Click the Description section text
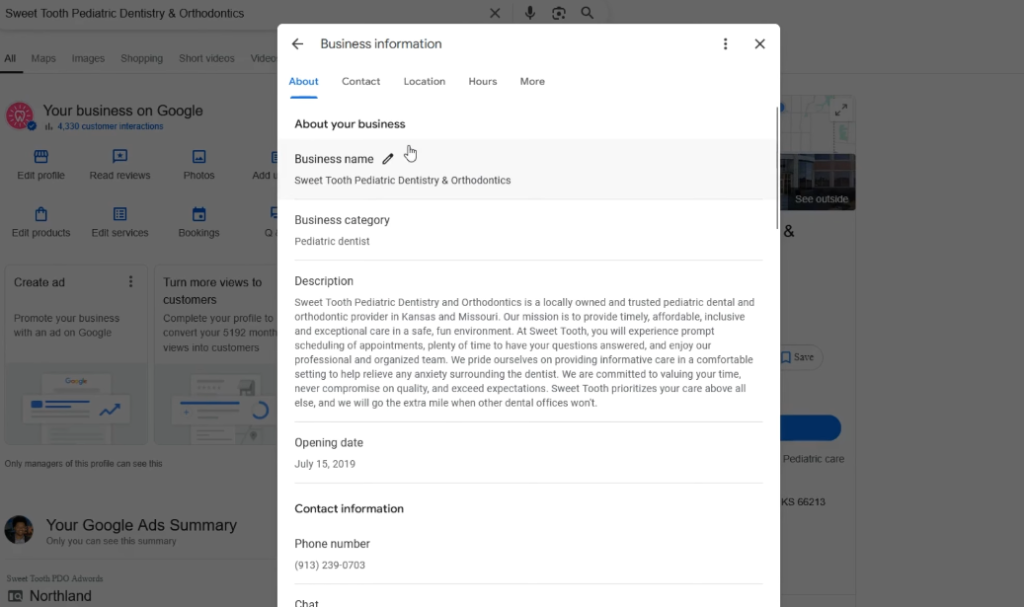Image resolution: width=1024 pixels, height=607 pixels. click(x=524, y=352)
